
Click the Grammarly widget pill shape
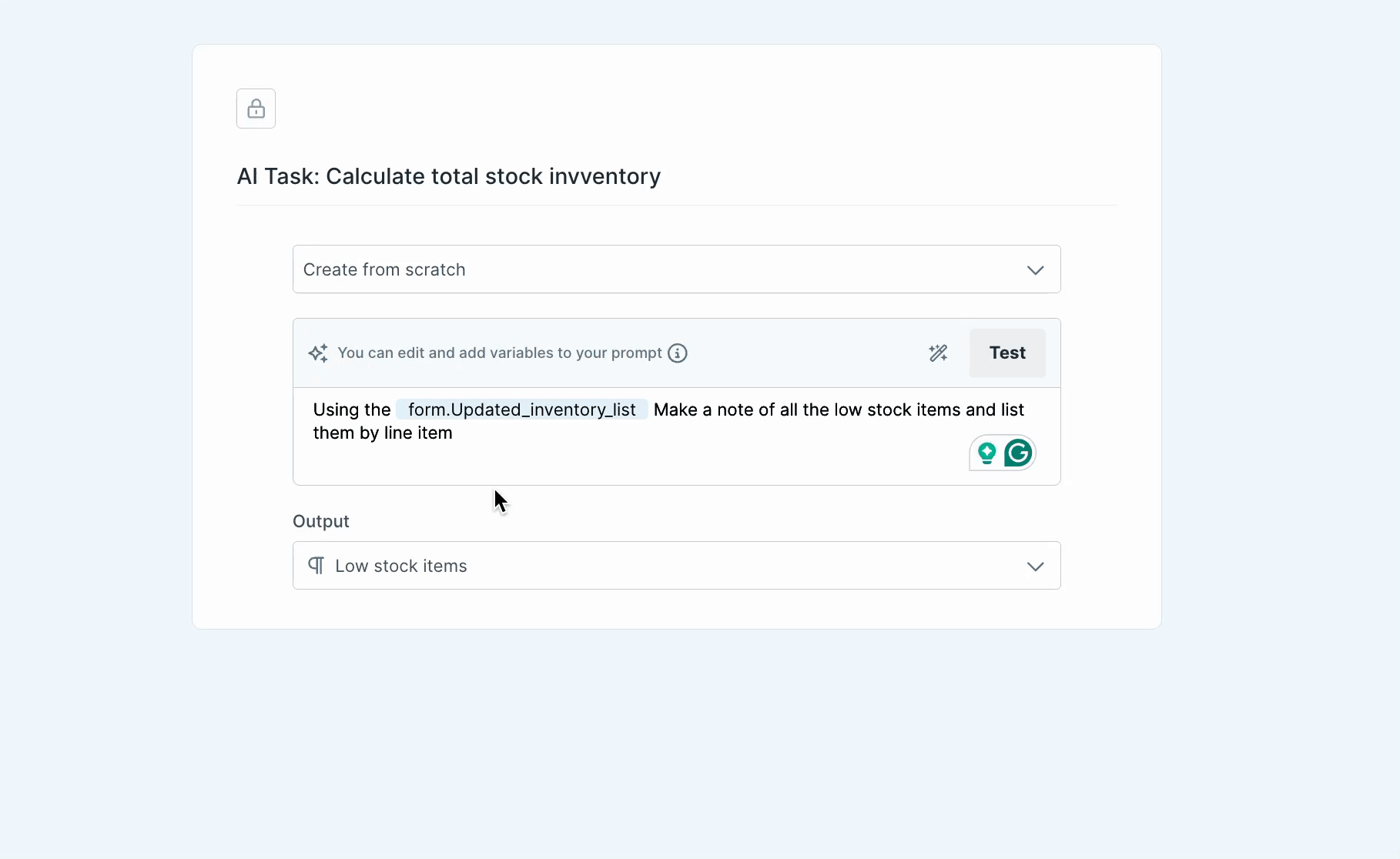tap(1002, 453)
